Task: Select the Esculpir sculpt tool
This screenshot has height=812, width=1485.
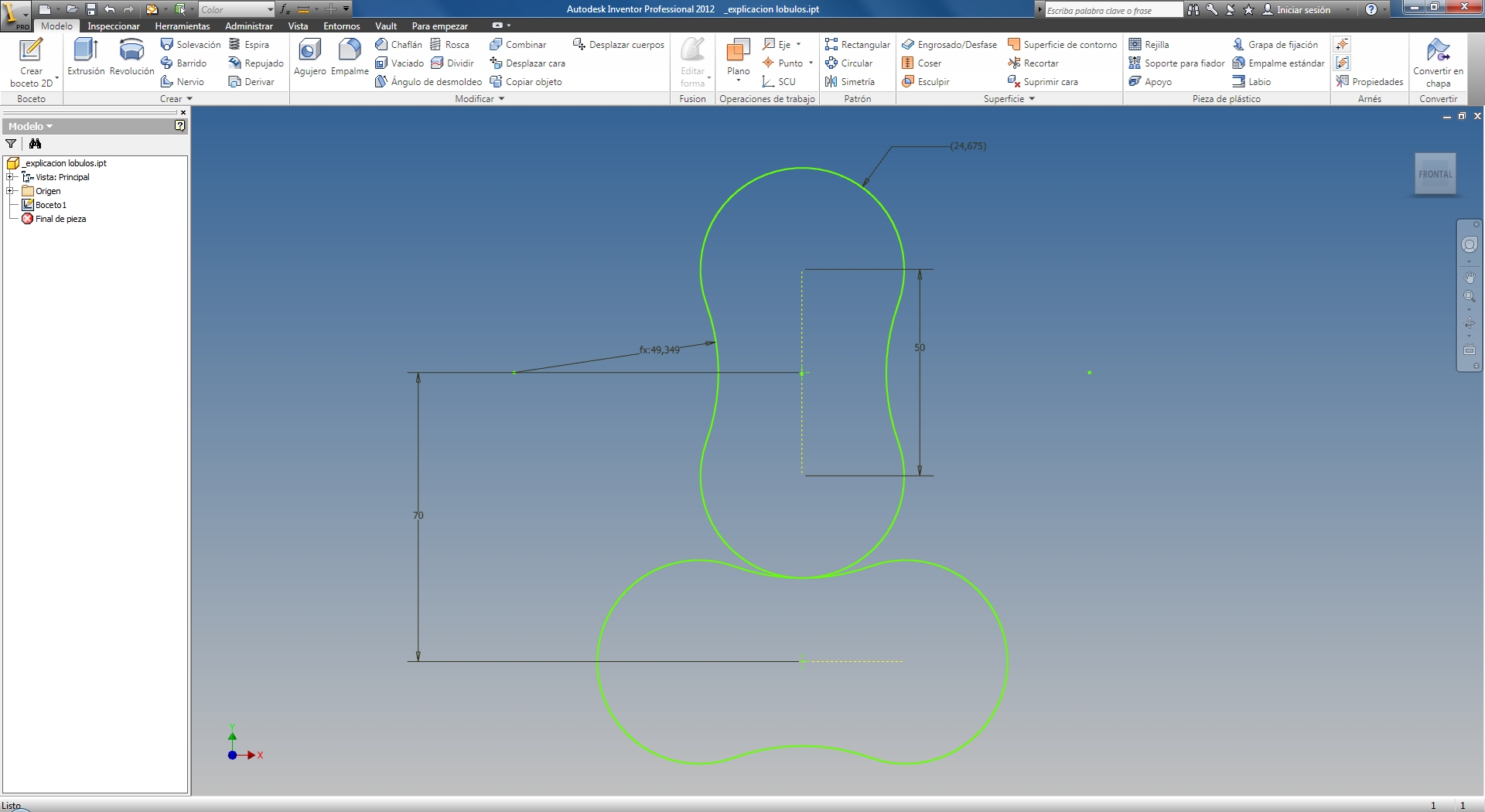Action: 925,81
